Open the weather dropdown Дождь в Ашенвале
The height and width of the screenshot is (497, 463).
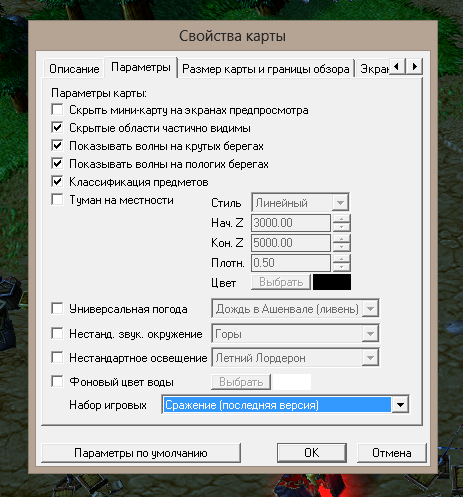tap(295, 308)
